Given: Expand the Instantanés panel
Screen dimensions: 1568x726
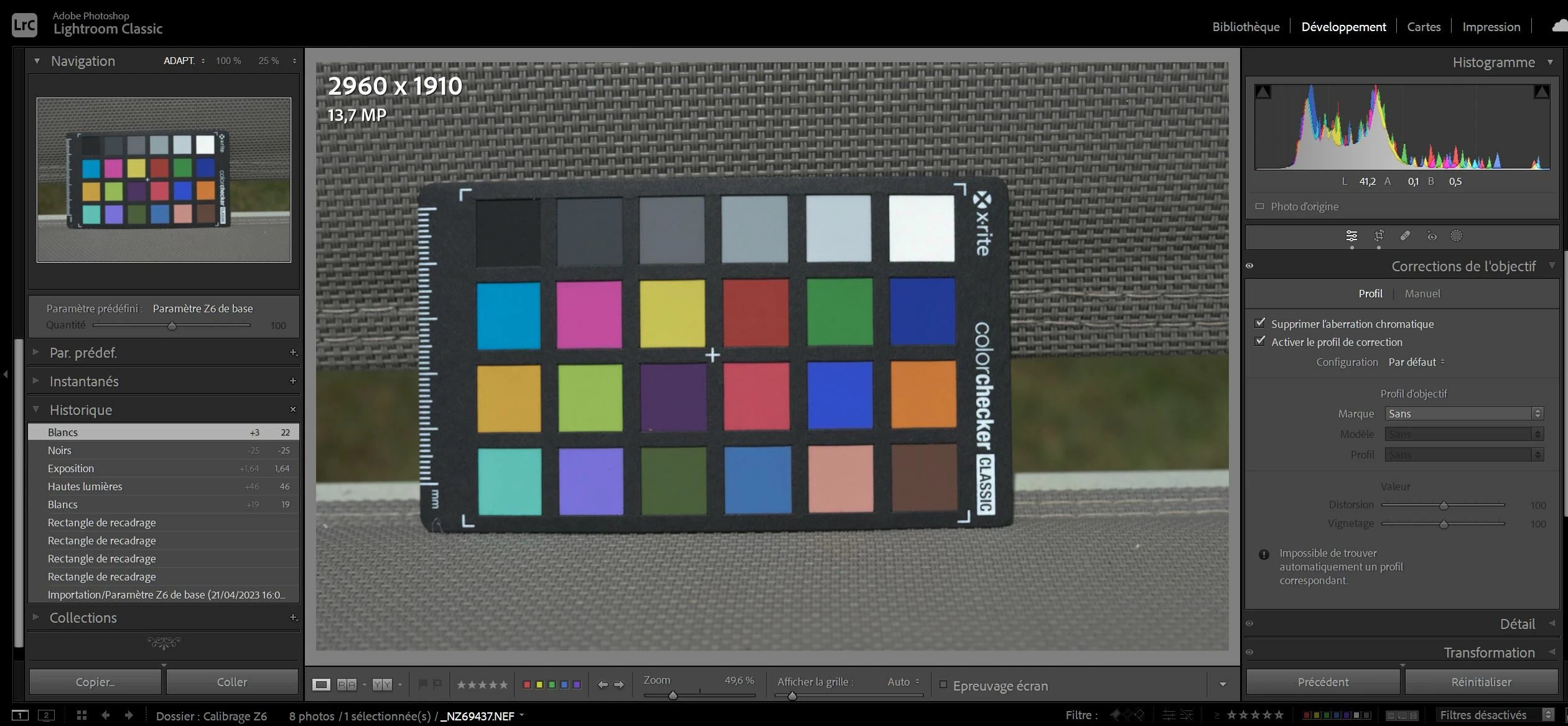Looking at the screenshot, I should (84, 381).
